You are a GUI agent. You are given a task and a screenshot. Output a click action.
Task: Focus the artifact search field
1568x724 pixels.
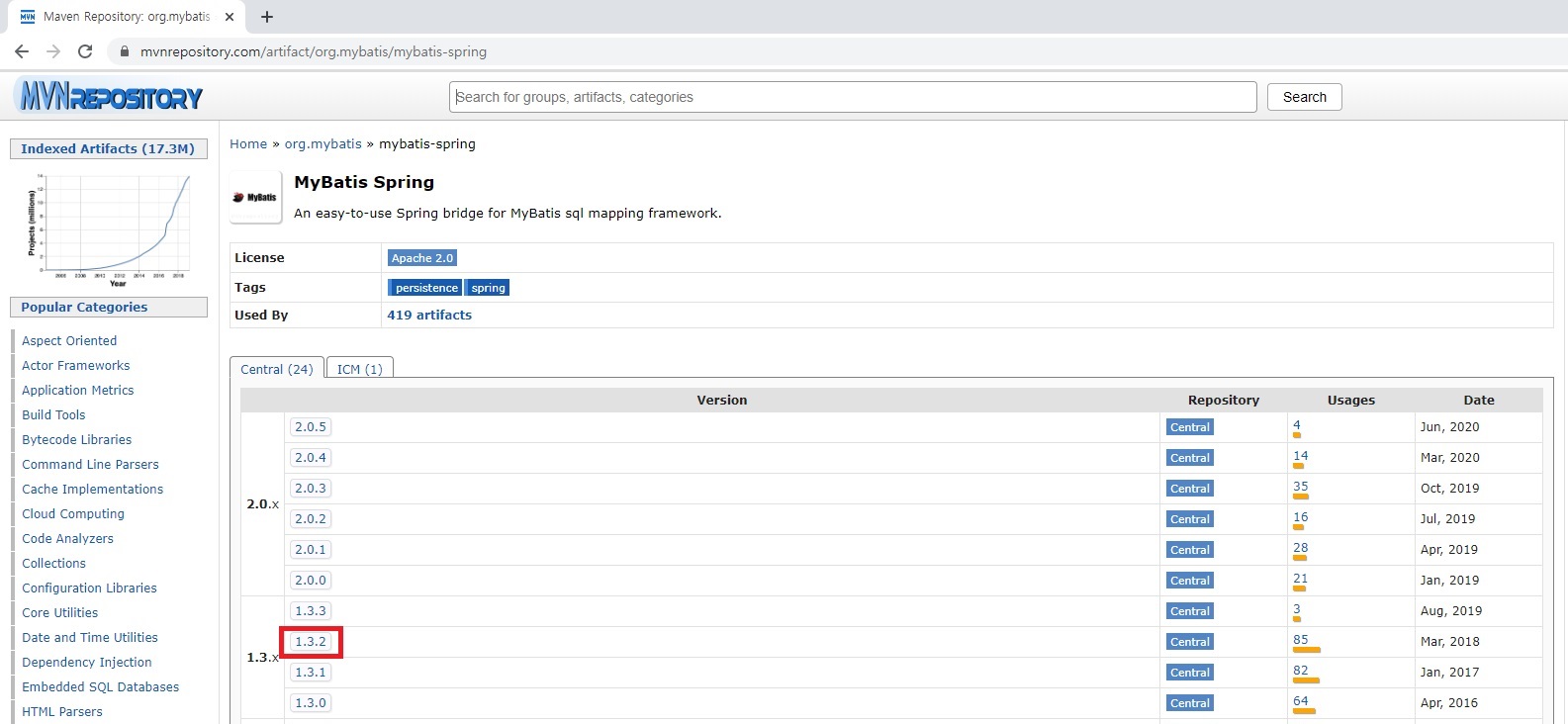(853, 97)
